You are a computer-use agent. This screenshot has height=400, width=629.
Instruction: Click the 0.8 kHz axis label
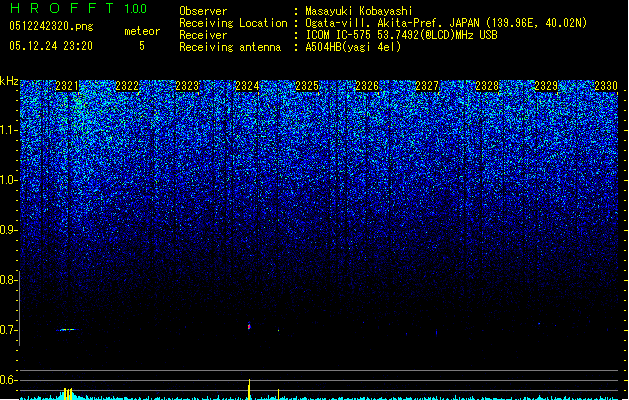8,280
